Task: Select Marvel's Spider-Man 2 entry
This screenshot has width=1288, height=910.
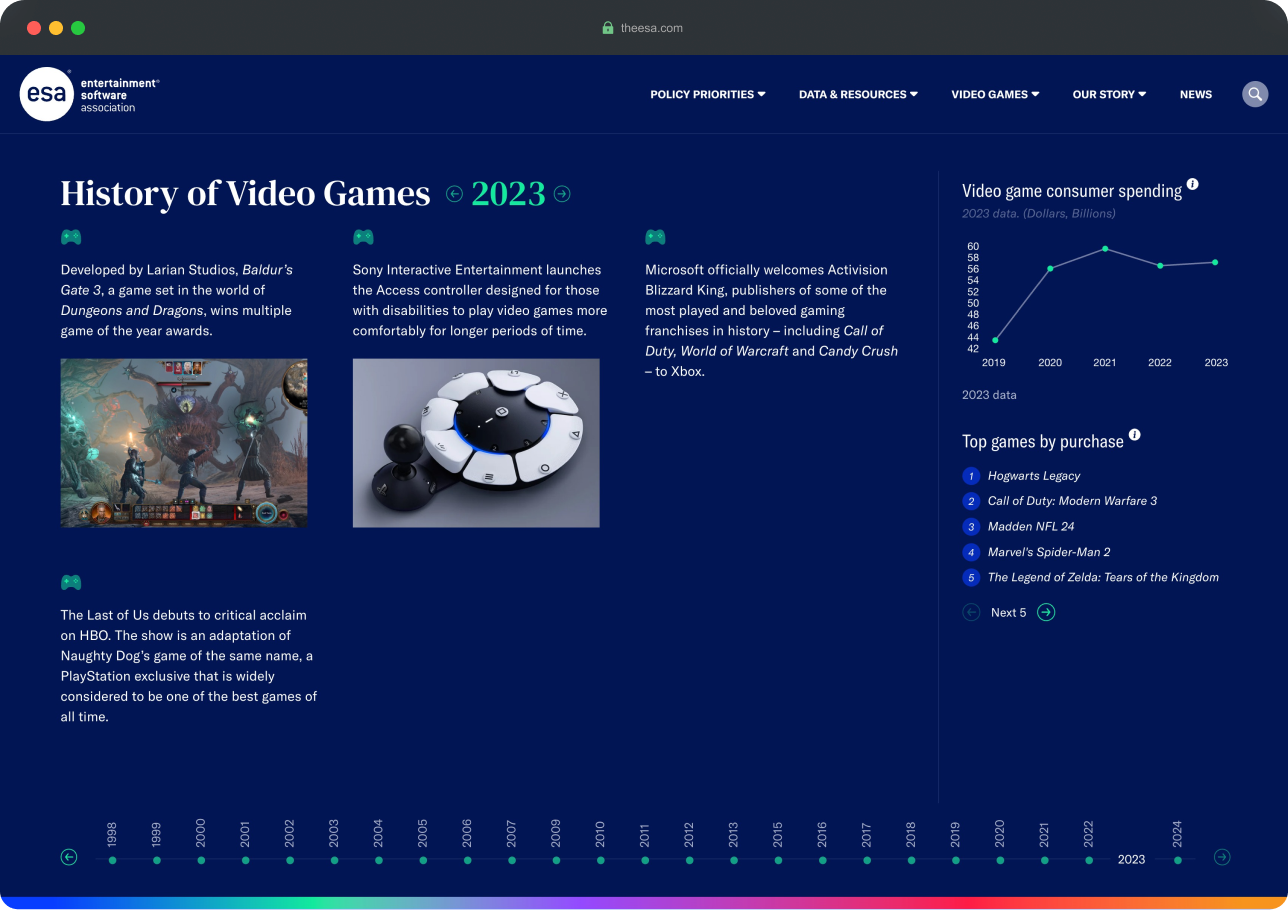Action: point(1049,552)
